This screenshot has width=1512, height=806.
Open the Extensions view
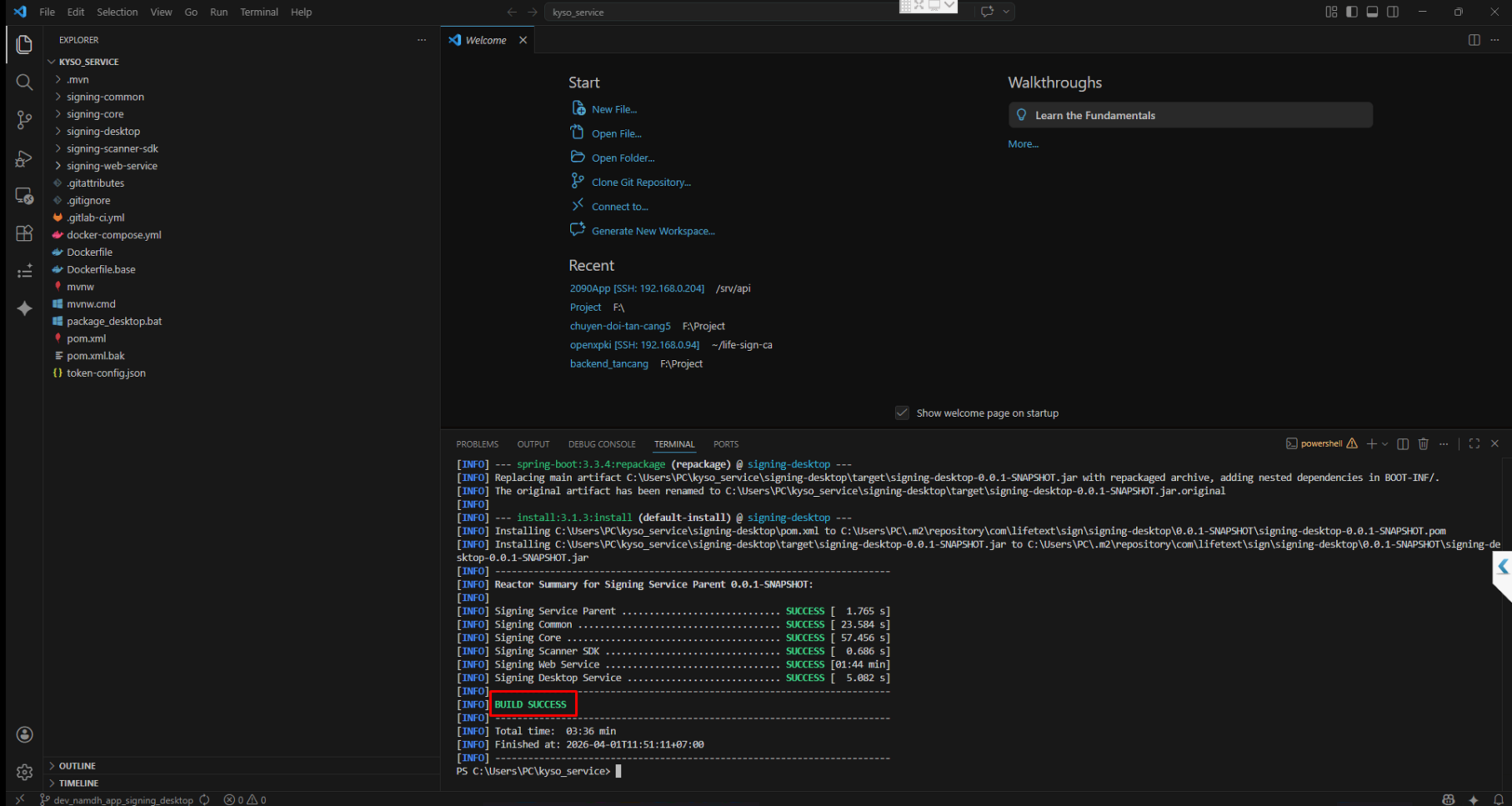click(24, 233)
